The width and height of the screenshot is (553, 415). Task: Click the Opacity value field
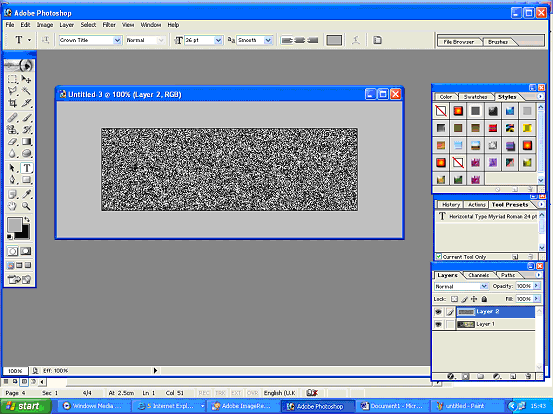[524, 286]
